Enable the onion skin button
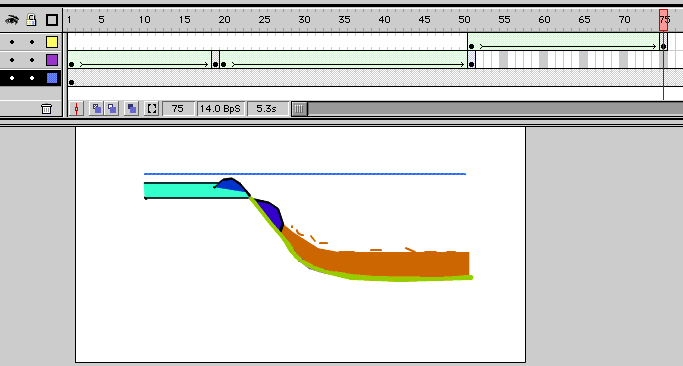Viewport: 683px width, 366px height. pyautogui.click(x=96, y=108)
